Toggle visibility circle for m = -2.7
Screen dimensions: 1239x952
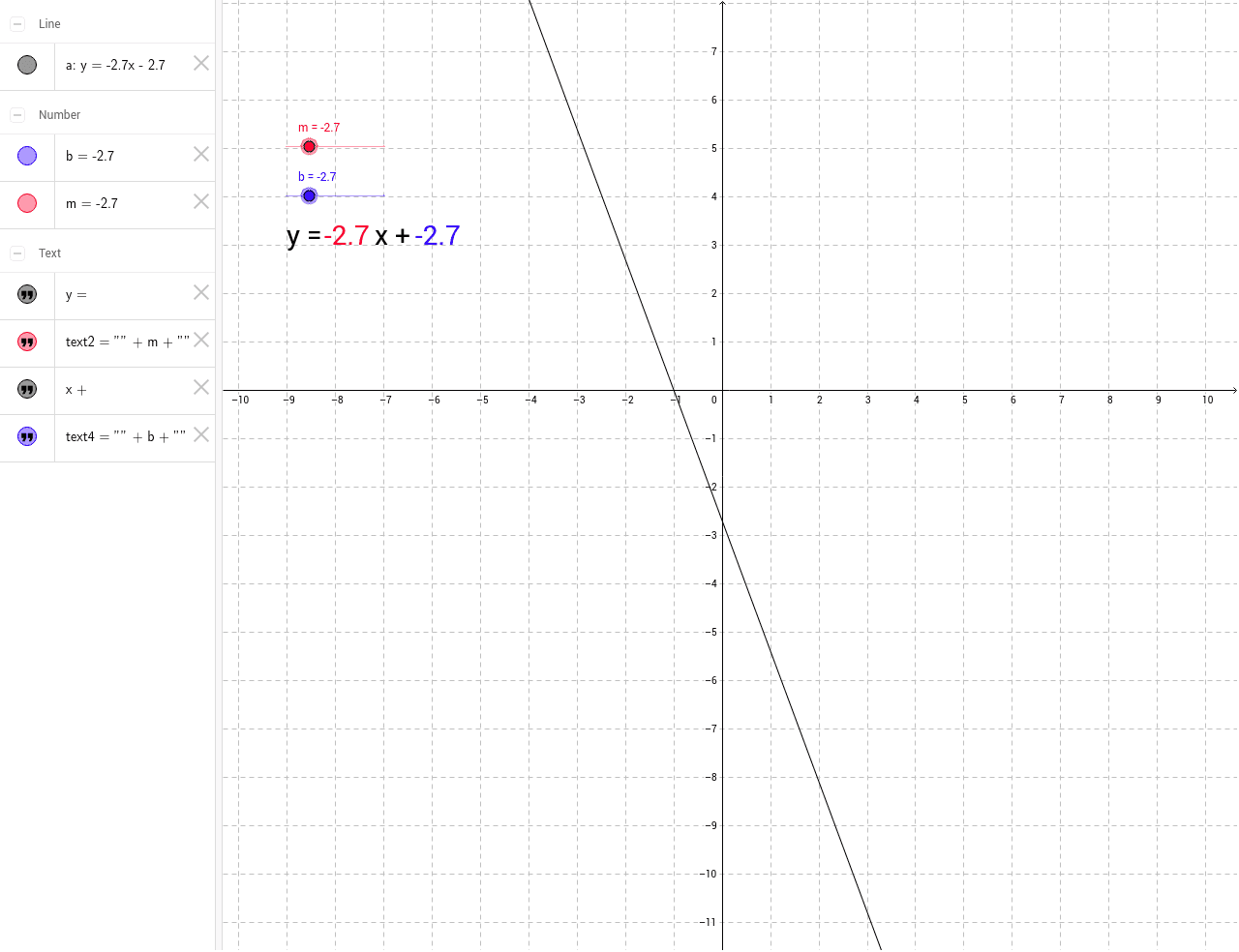pos(27,203)
